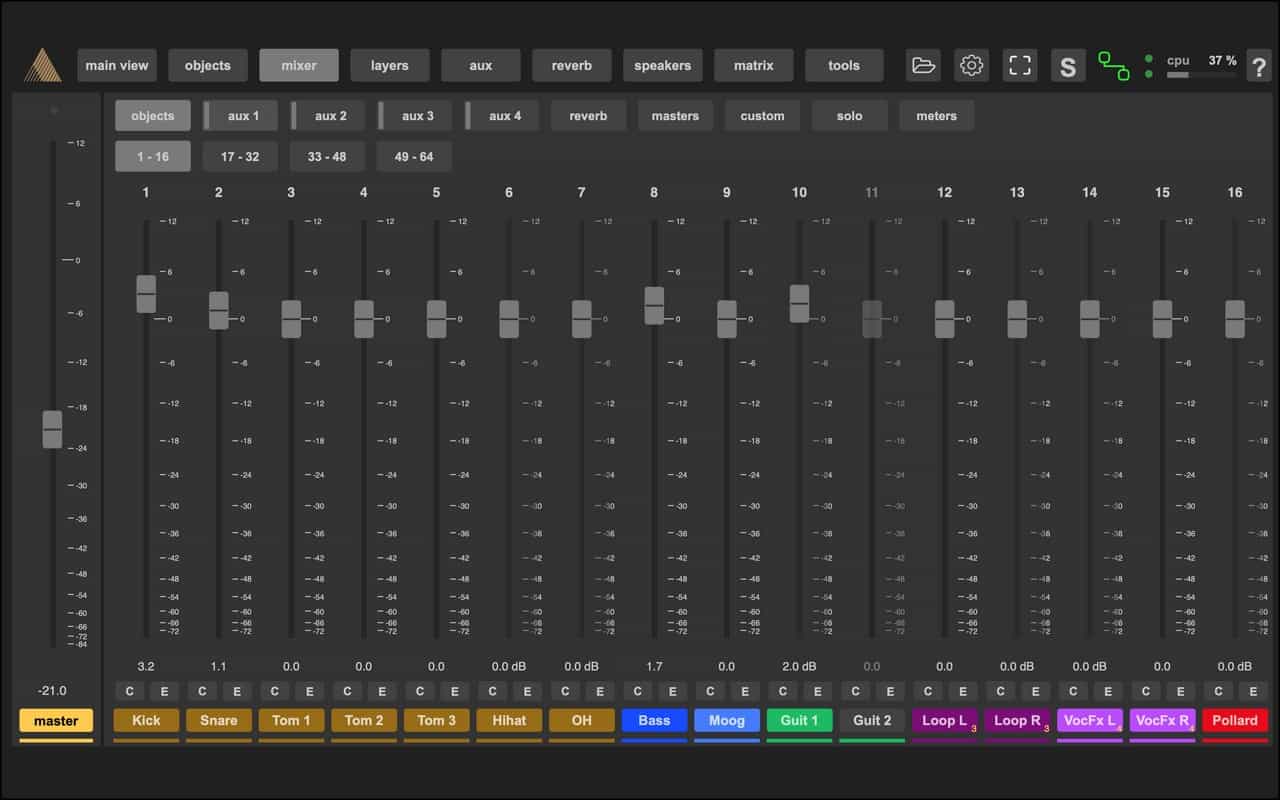Click the master fader handle
This screenshot has height=800, width=1280.
coord(52,429)
